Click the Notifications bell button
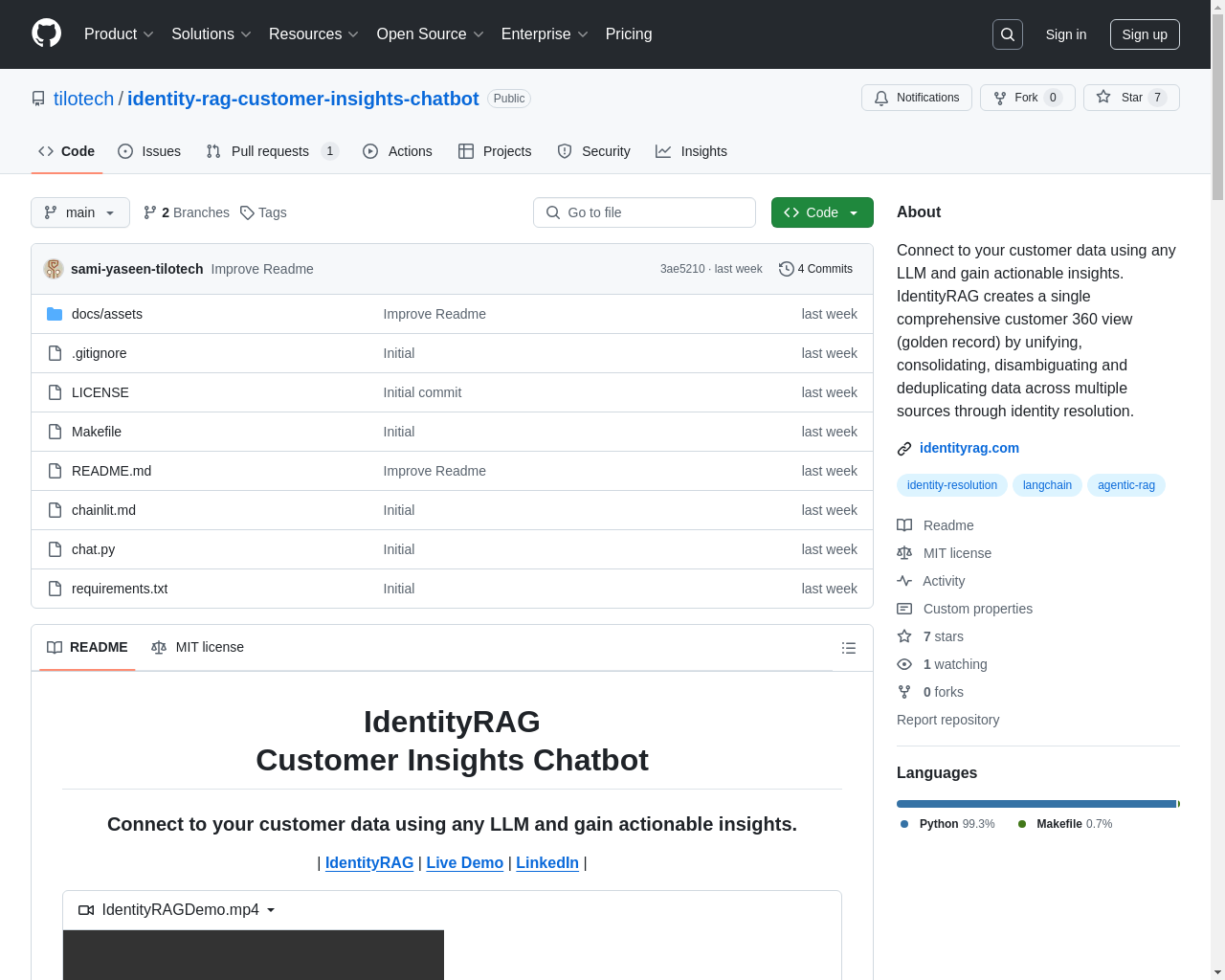 tap(917, 98)
